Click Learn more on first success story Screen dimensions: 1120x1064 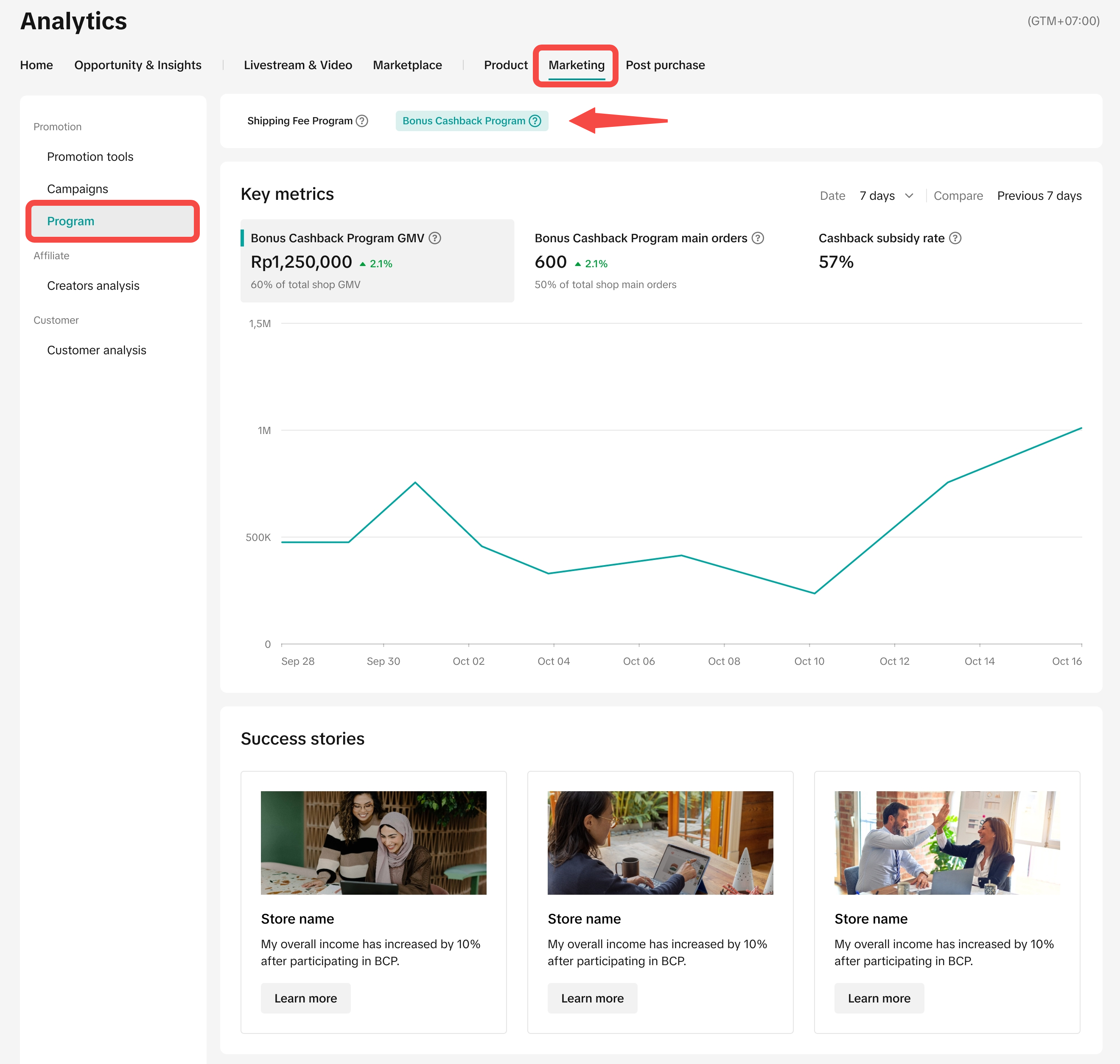(x=305, y=998)
